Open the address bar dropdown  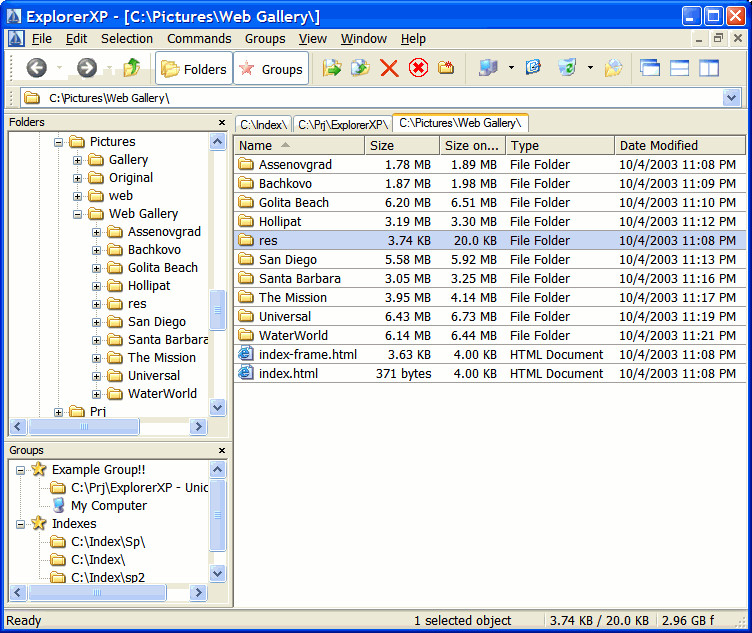pyautogui.click(x=731, y=98)
